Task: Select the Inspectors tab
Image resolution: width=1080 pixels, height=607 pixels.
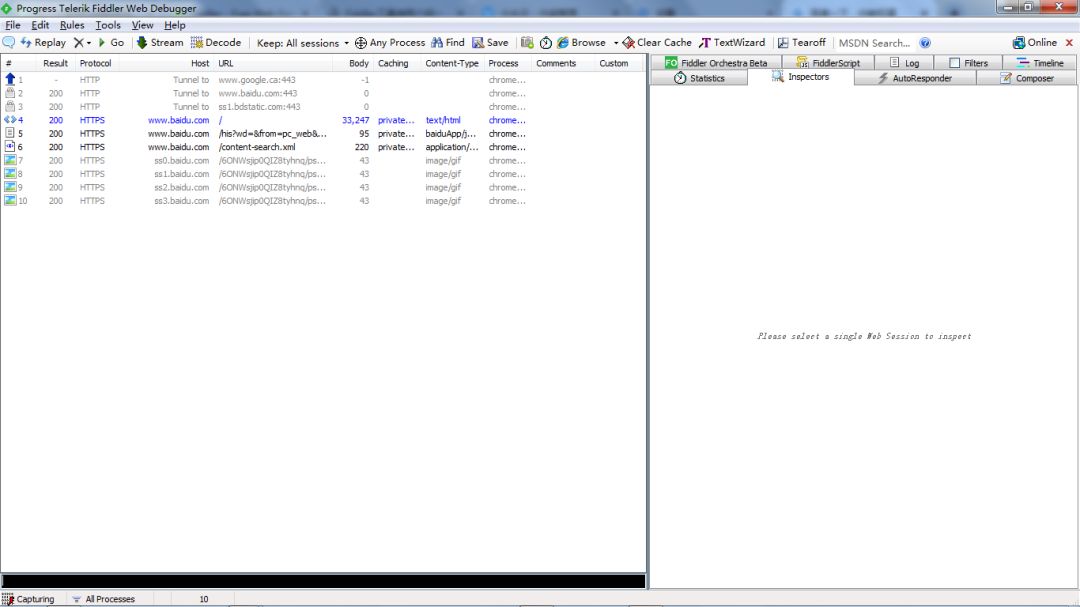Action: tap(800, 77)
